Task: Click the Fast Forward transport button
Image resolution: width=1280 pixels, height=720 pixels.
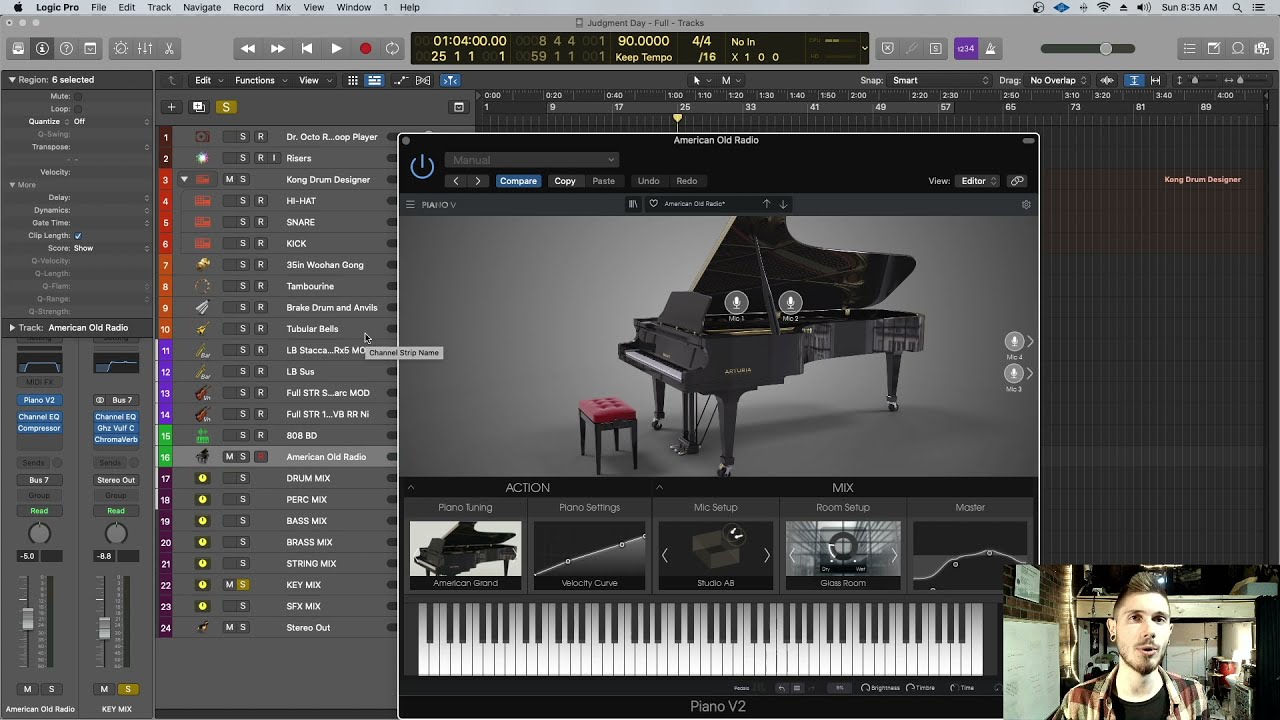Action: pos(277,48)
